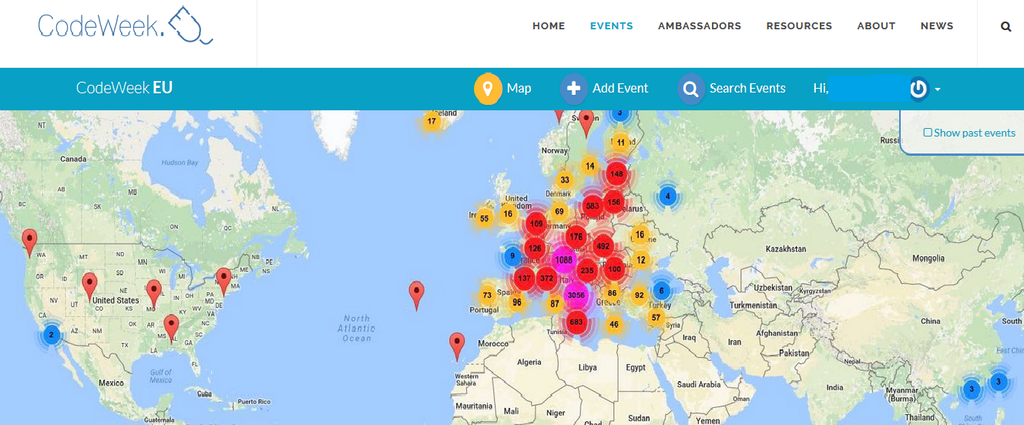Click the user power icon

pyautogui.click(x=918, y=89)
